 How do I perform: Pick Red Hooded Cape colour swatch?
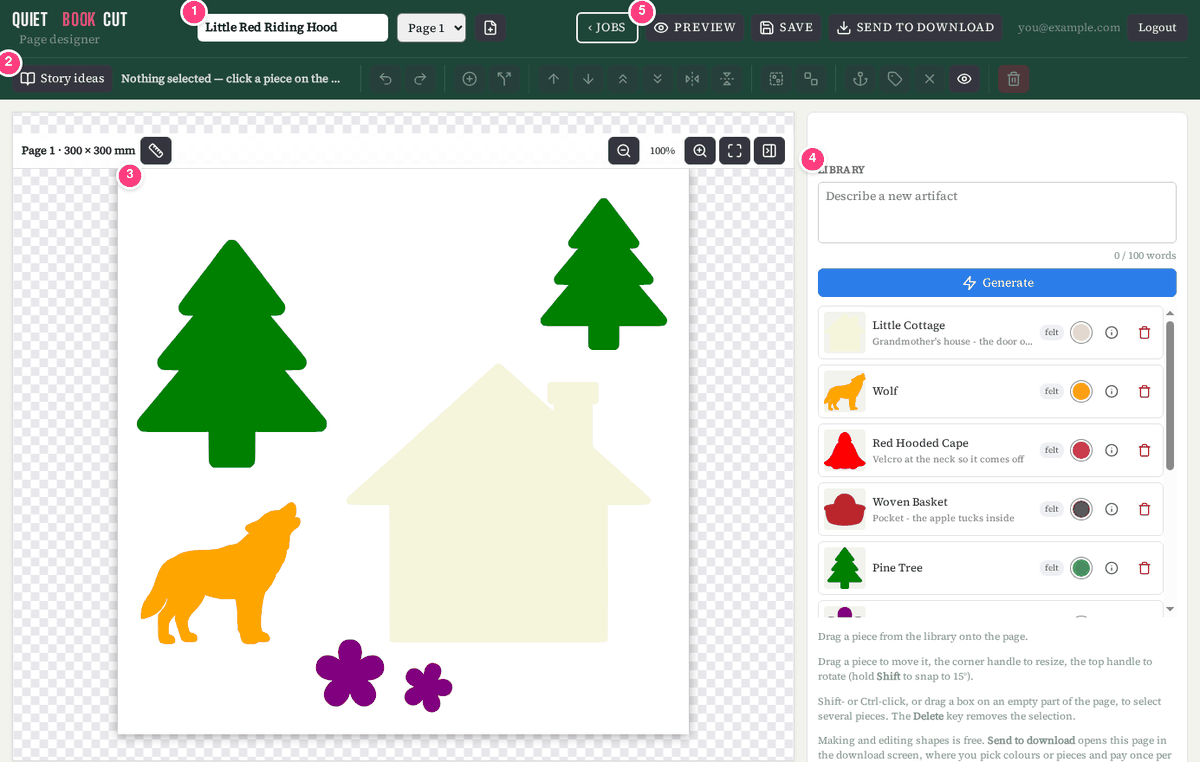1081,451
